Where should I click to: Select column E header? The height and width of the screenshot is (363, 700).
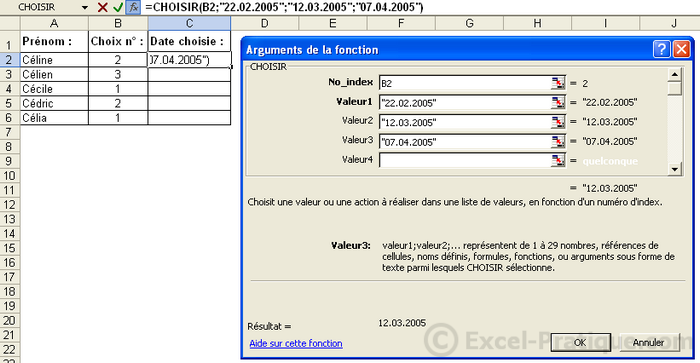pyautogui.click(x=333, y=23)
